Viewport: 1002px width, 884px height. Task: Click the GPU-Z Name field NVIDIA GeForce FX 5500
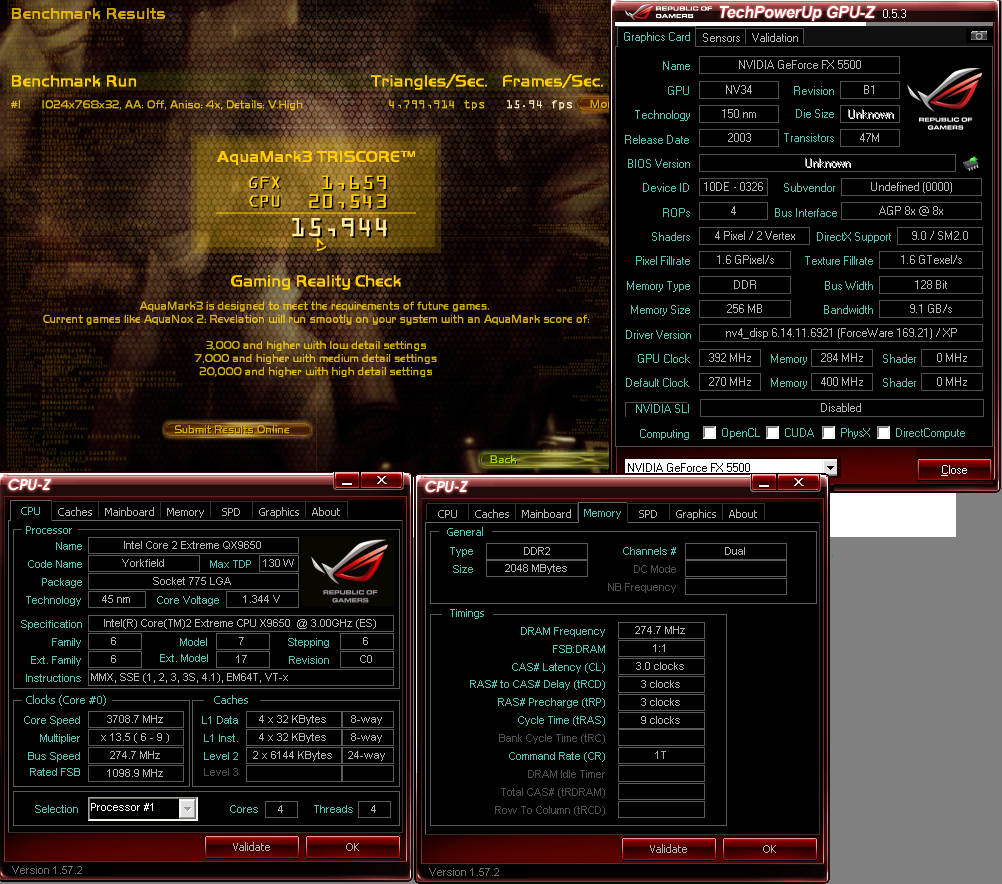pos(799,65)
